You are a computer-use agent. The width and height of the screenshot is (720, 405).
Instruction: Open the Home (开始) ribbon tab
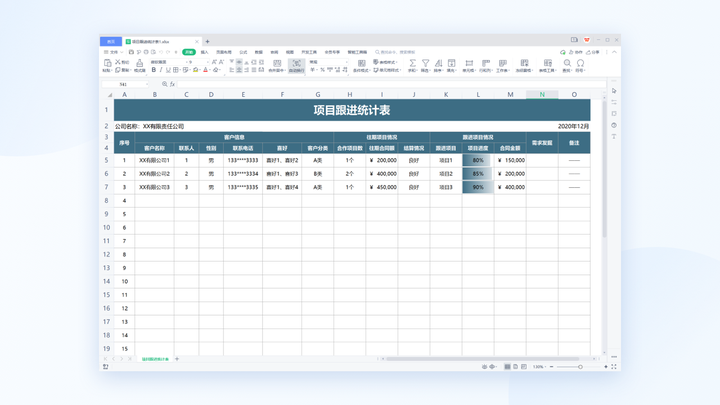tap(189, 52)
